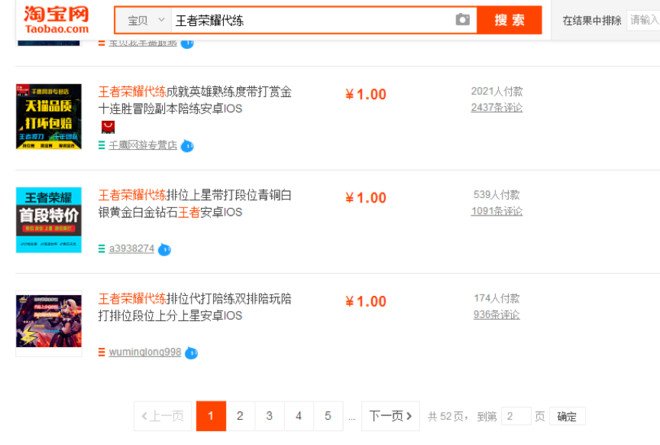The height and width of the screenshot is (445, 660).
Task: Open listing 排位上星带打段位青铜白 title
Action: pyautogui.click(x=195, y=204)
